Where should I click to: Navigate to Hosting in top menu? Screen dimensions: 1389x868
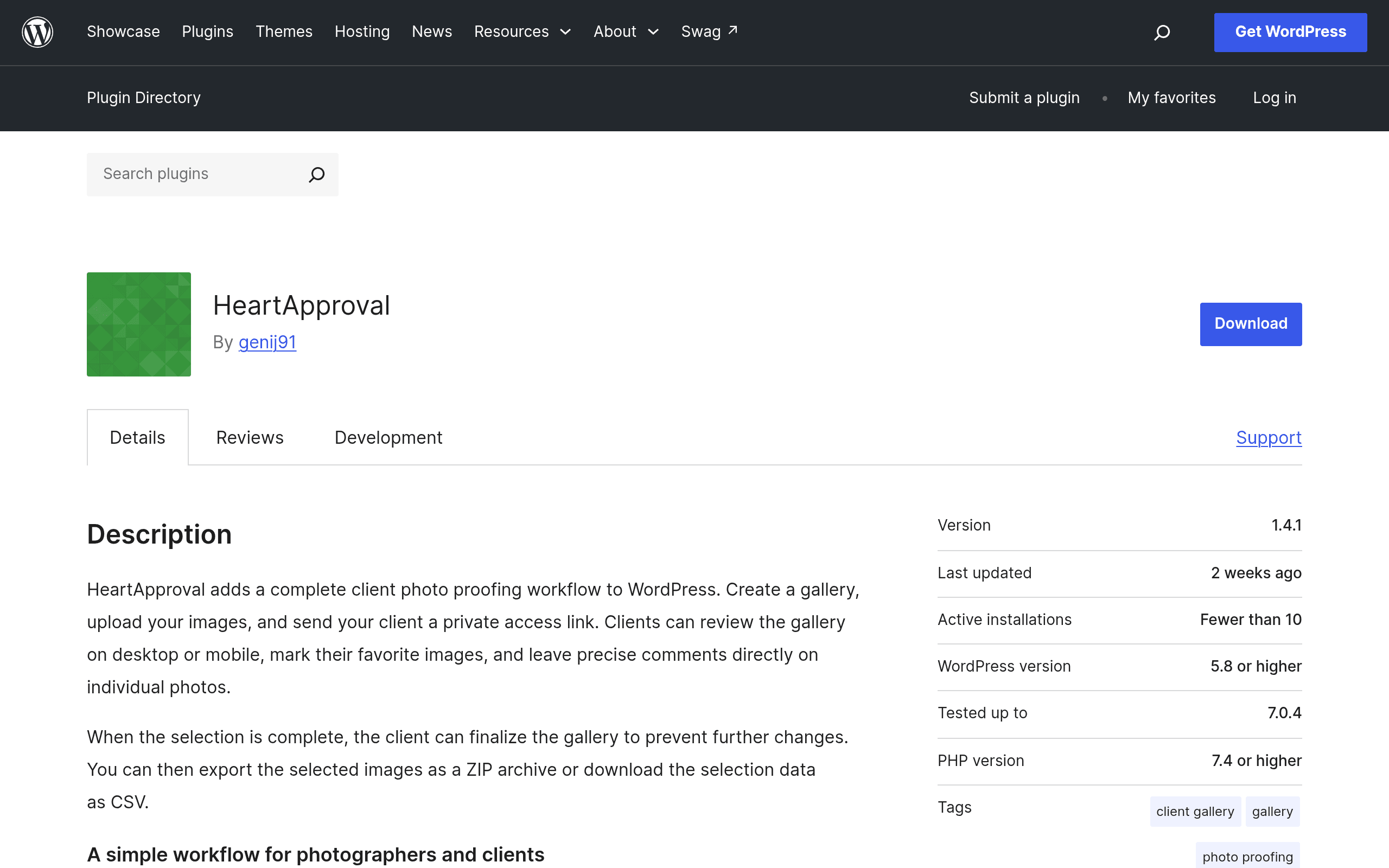[x=362, y=31]
